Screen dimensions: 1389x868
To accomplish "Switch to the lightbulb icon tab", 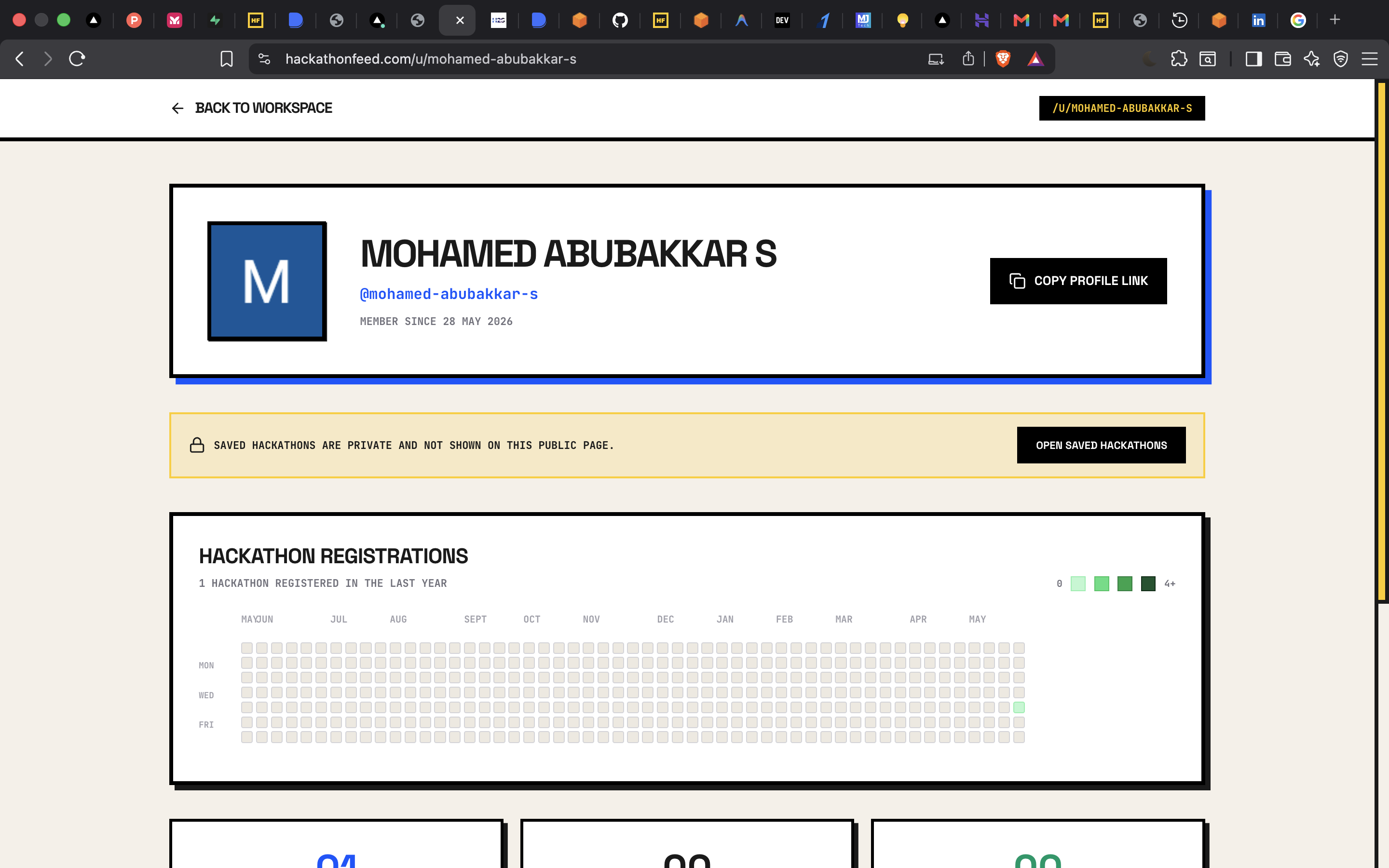I will pos(902,21).
